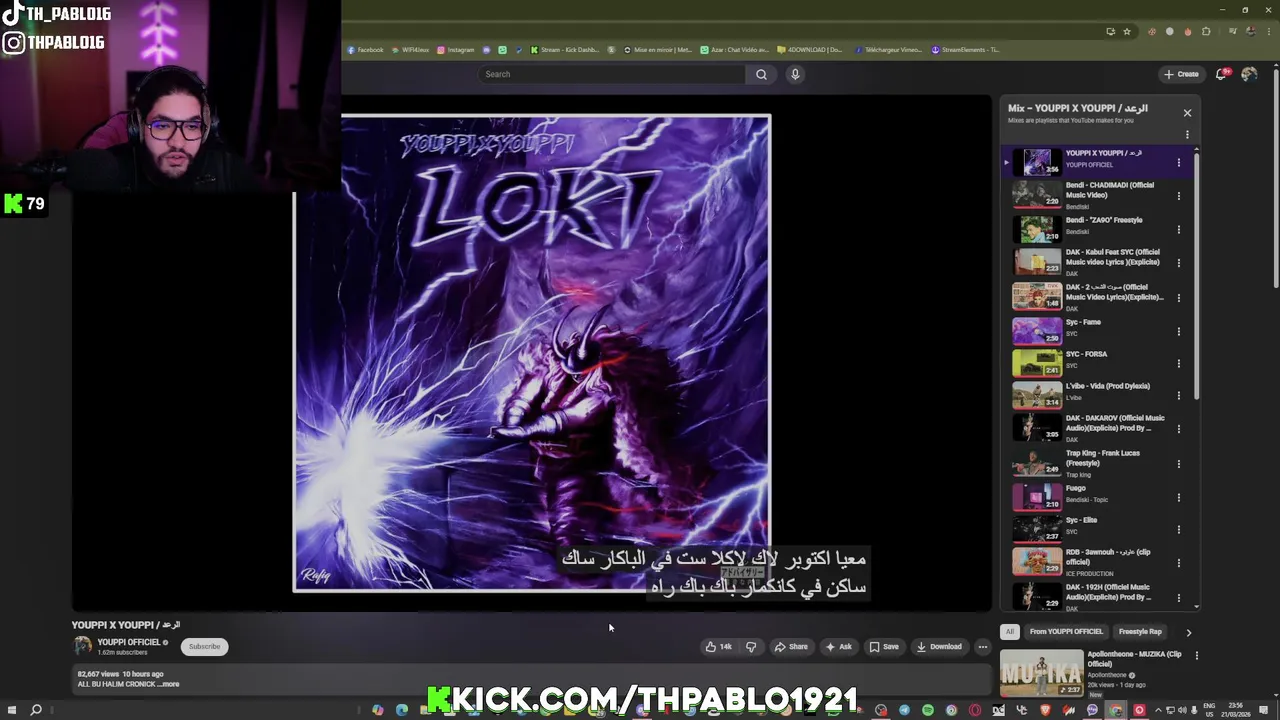Open options for Apollontheone - MUZIKA recommendation

click(x=1196, y=656)
